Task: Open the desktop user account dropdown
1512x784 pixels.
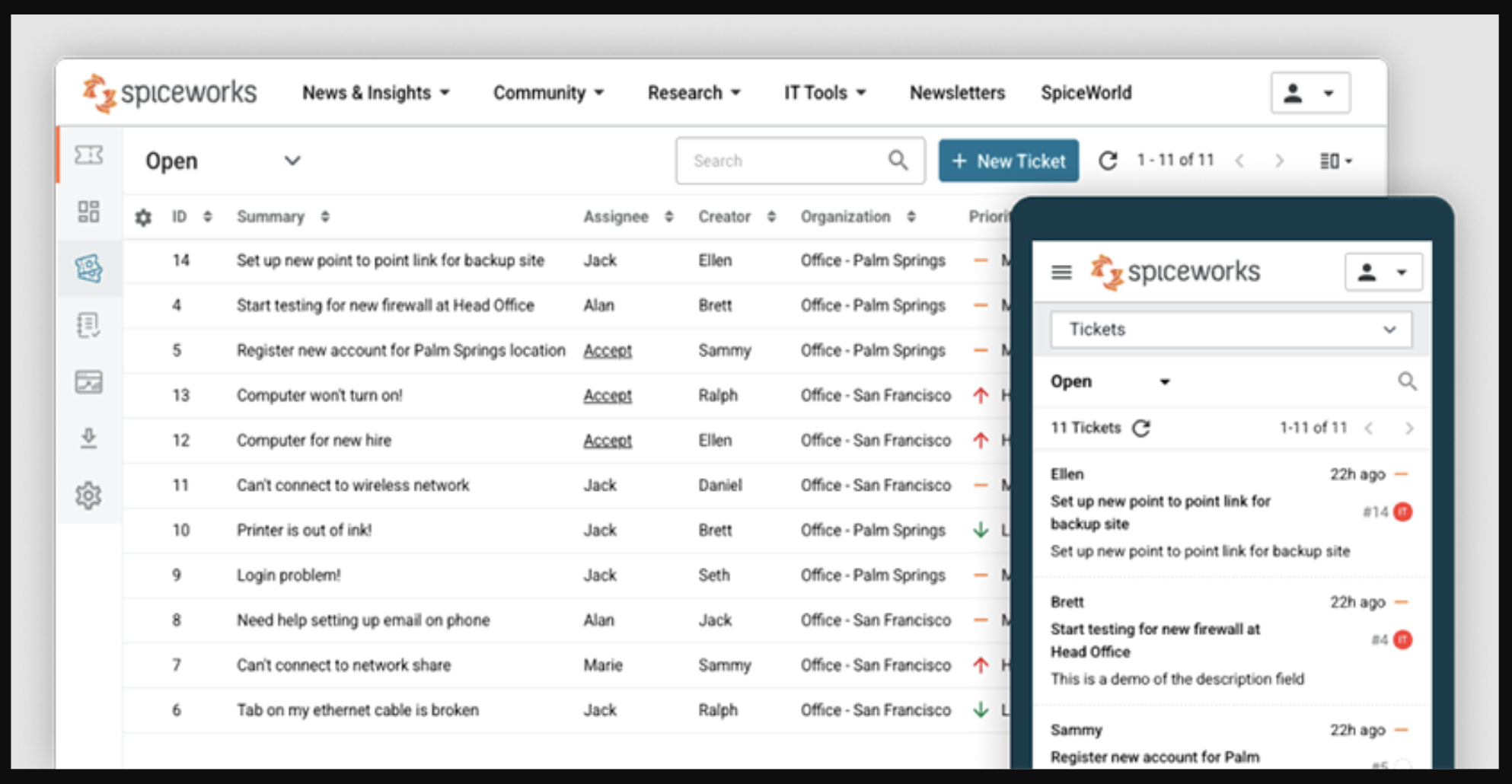Action: (x=1310, y=93)
